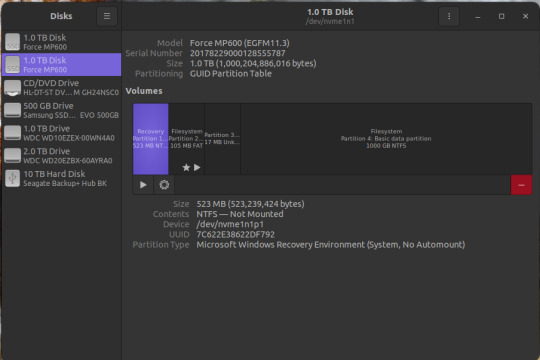Select the 500 GB Samsung SSD drive
The height and width of the screenshot is (360, 540).
tap(62, 110)
